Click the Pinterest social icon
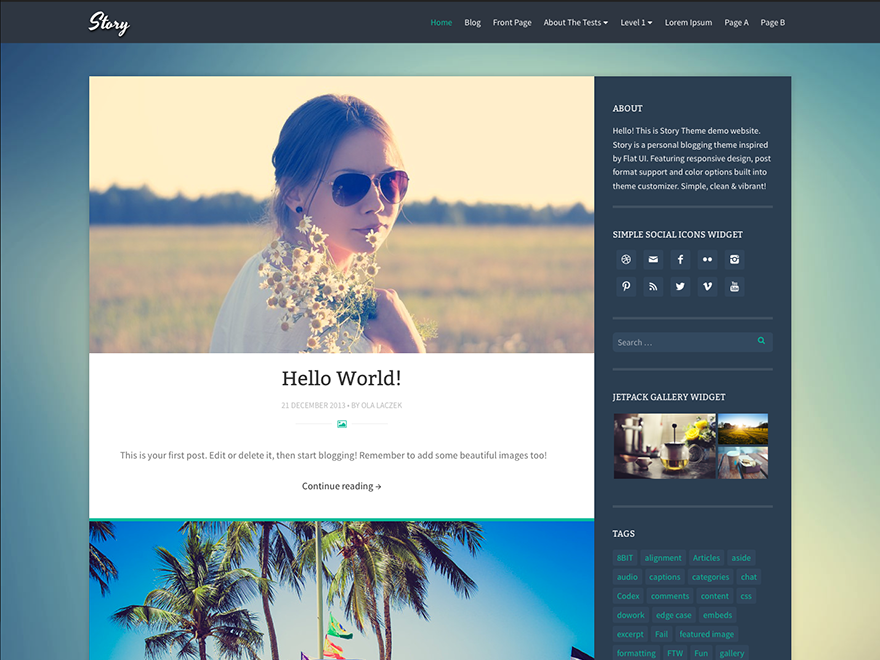This screenshot has height=660, width=880. point(625,286)
